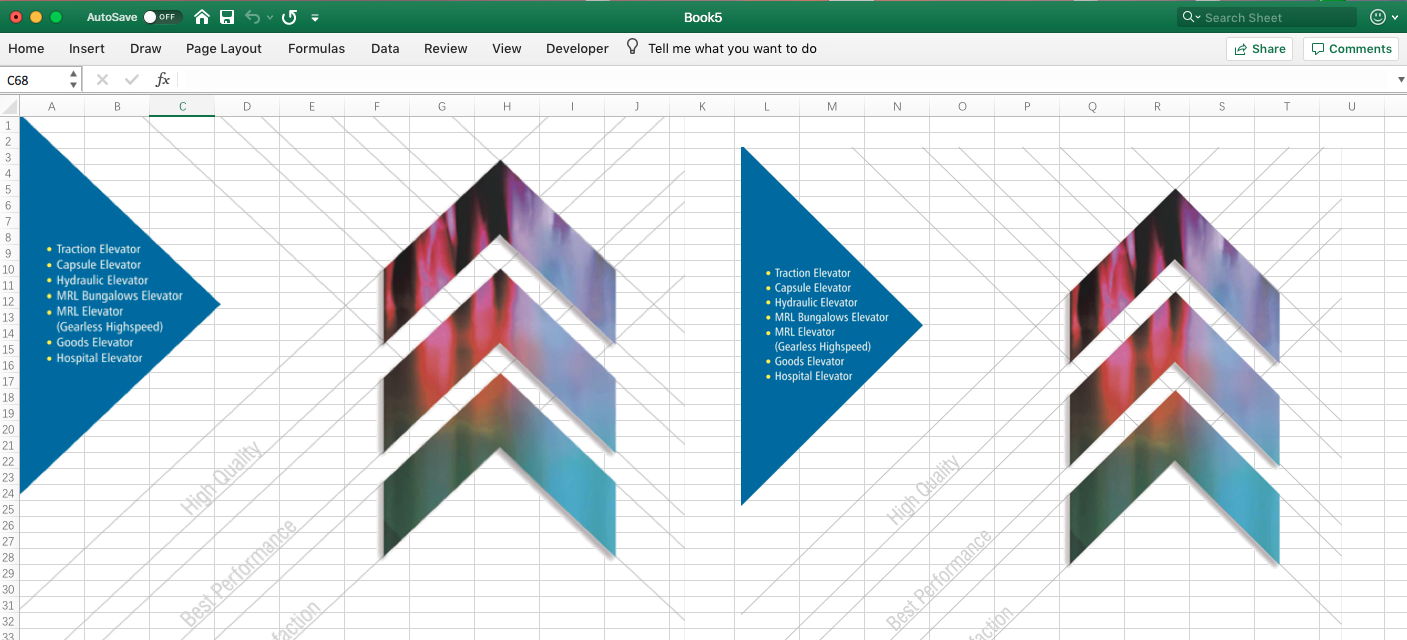Open the Developer ribbon tab
Image resolution: width=1407 pixels, height=640 pixels.
(x=577, y=48)
